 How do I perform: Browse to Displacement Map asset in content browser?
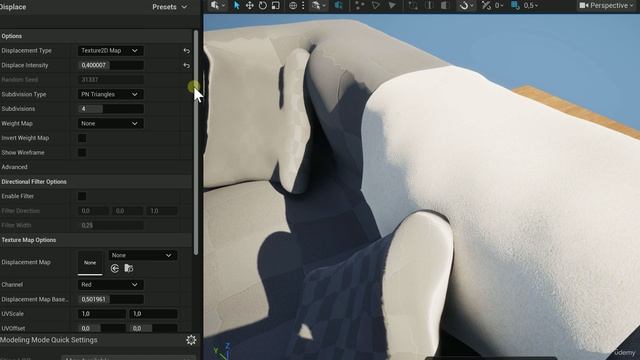tap(129, 268)
